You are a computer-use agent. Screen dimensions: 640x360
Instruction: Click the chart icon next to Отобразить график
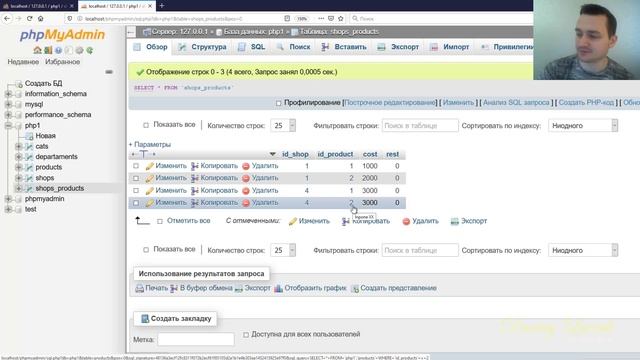pos(278,289)
